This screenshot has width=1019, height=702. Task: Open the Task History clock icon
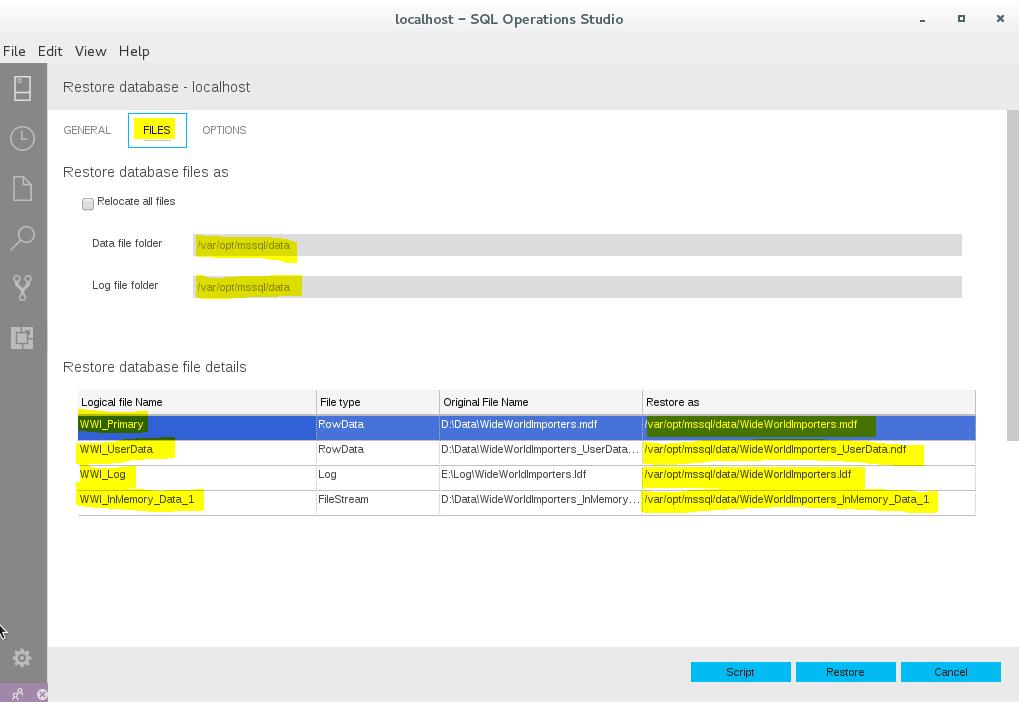tap(22, 138)
